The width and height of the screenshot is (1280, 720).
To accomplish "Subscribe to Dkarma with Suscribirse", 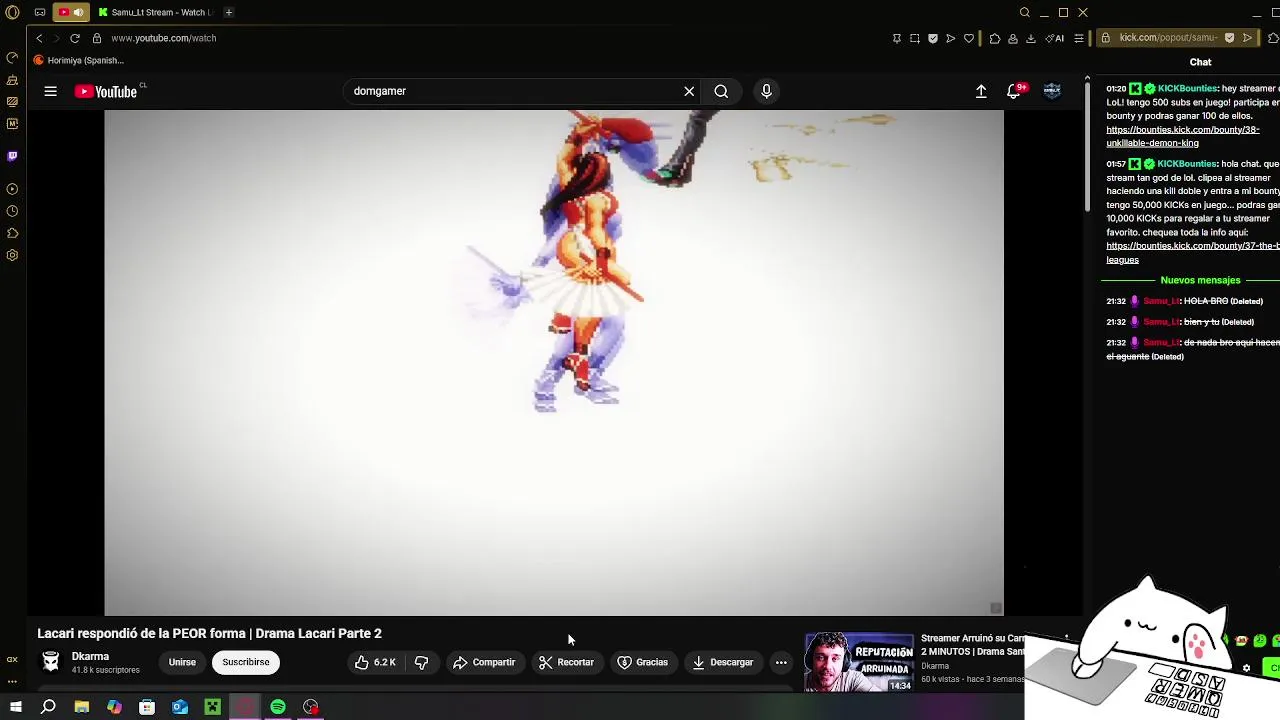I will [246, 662].
